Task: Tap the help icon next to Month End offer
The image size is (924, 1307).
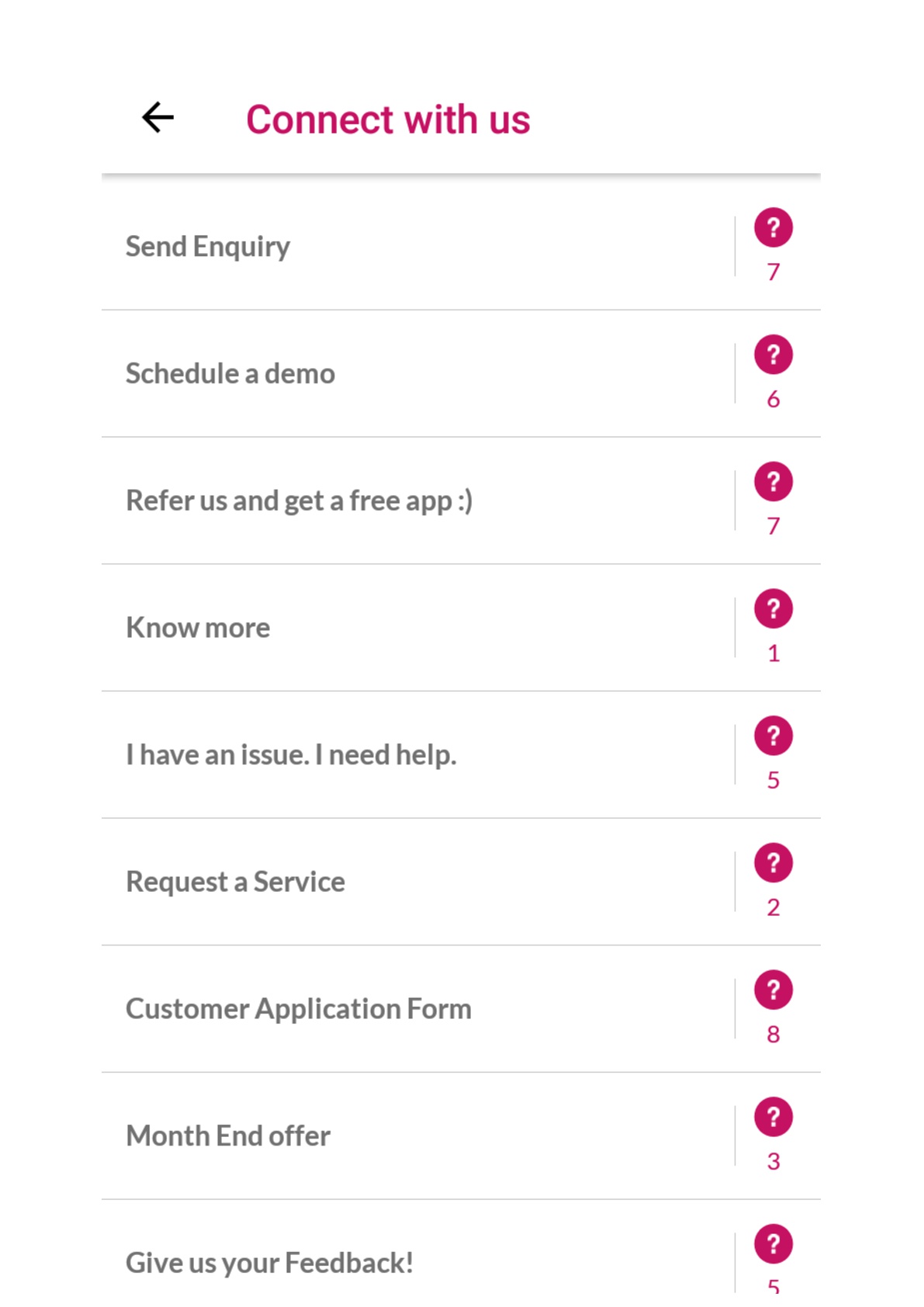Action: (x=773, y=1118)
